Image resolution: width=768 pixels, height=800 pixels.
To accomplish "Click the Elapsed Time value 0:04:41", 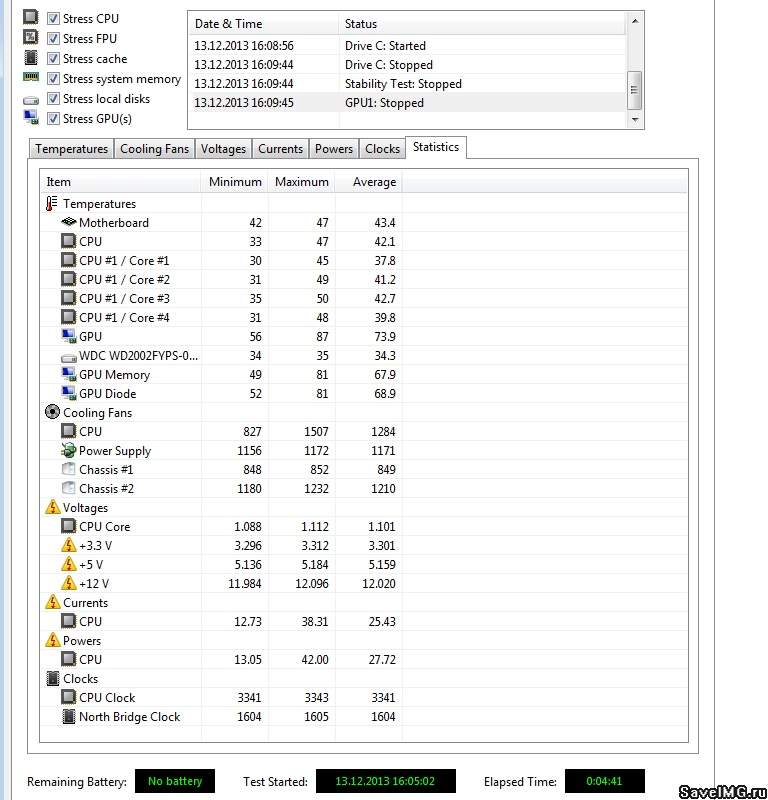I will (x=604, y=781).
